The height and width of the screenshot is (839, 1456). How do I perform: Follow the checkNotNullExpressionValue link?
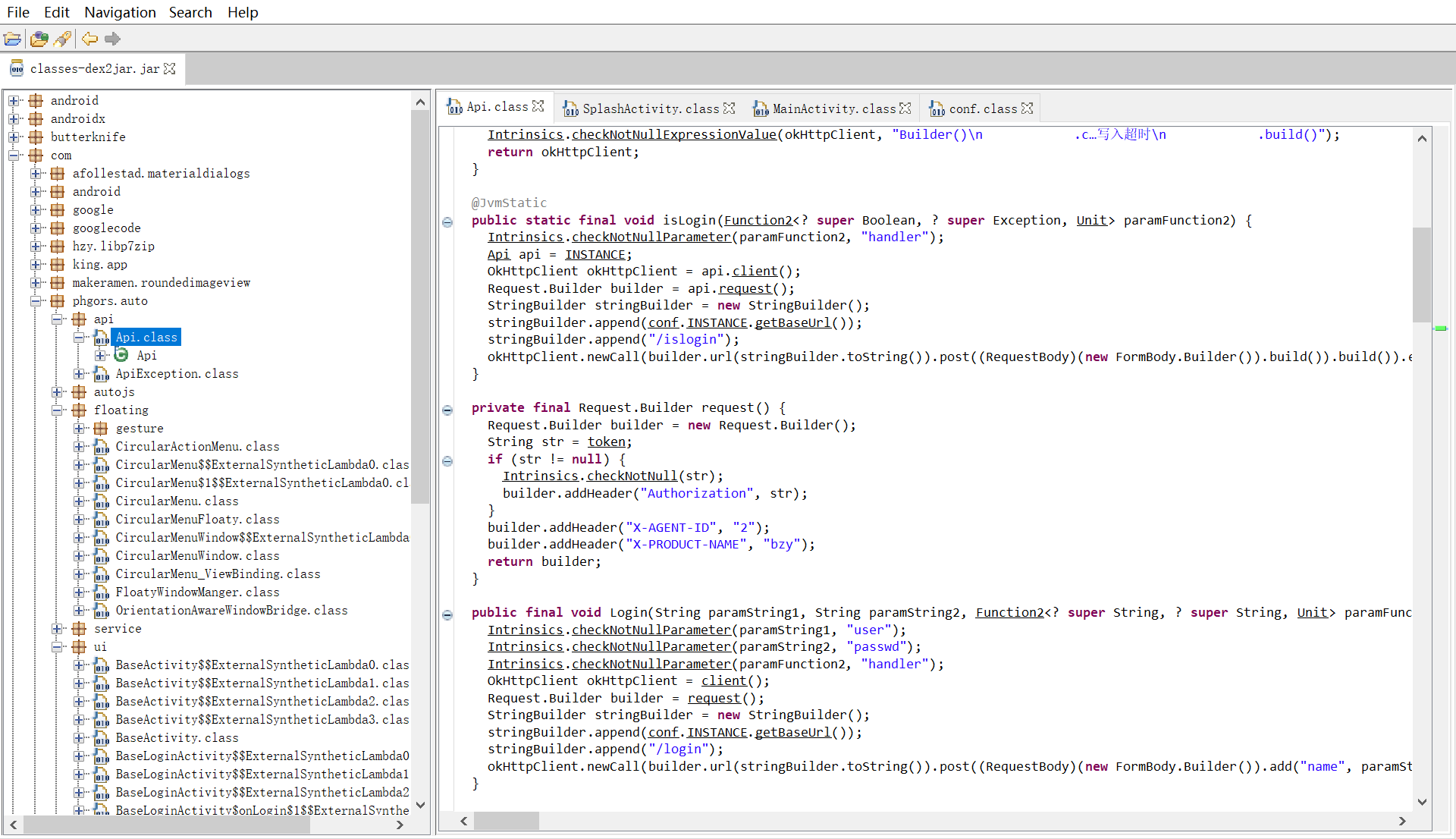click(674, 134)
